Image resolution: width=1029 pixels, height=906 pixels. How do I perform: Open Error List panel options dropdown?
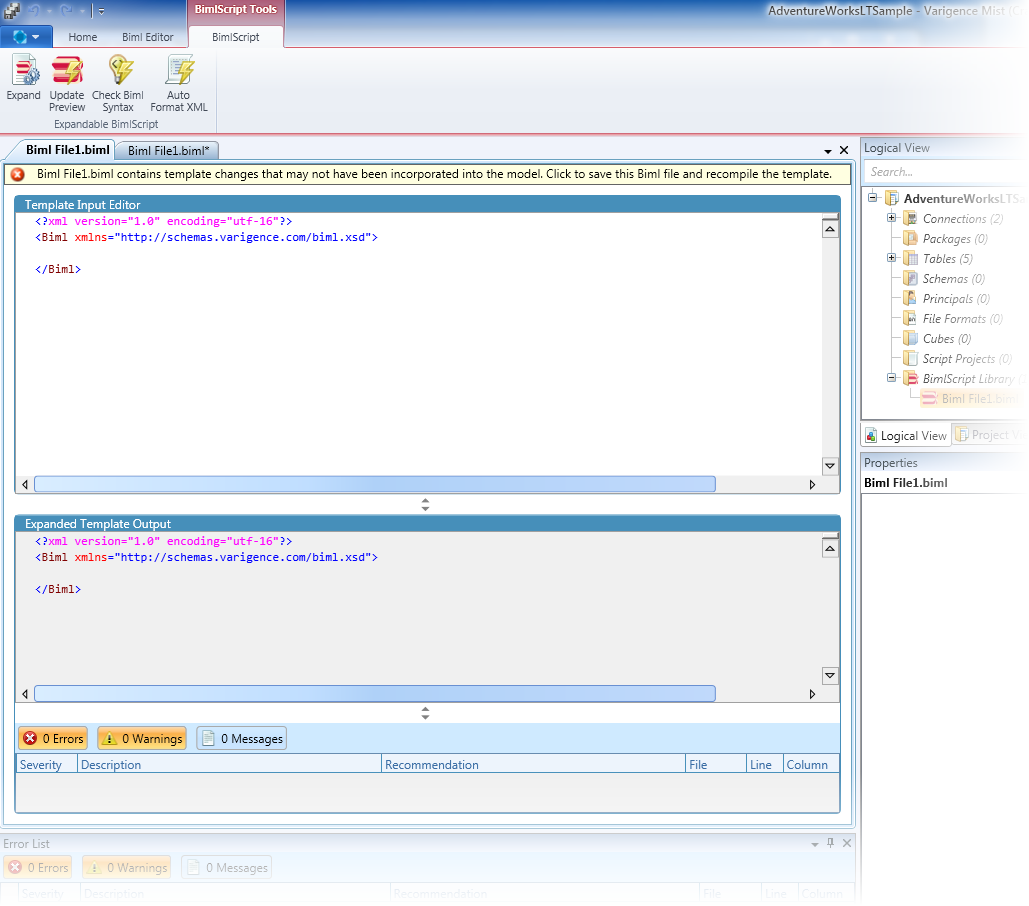815,844
